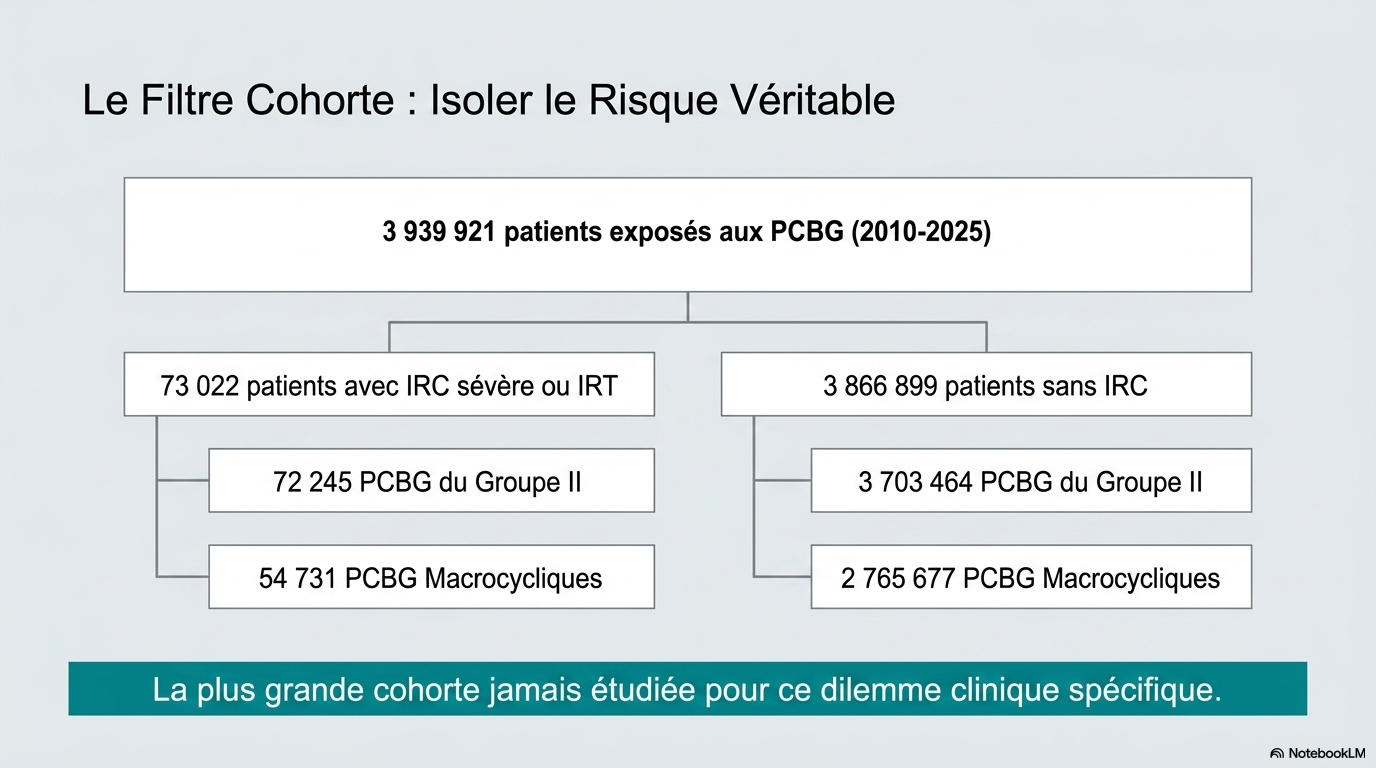Select the '73 022 patients avec IRC sévère' box
The height and width of the screenshot is (768, 1376).
coord(389,384)
